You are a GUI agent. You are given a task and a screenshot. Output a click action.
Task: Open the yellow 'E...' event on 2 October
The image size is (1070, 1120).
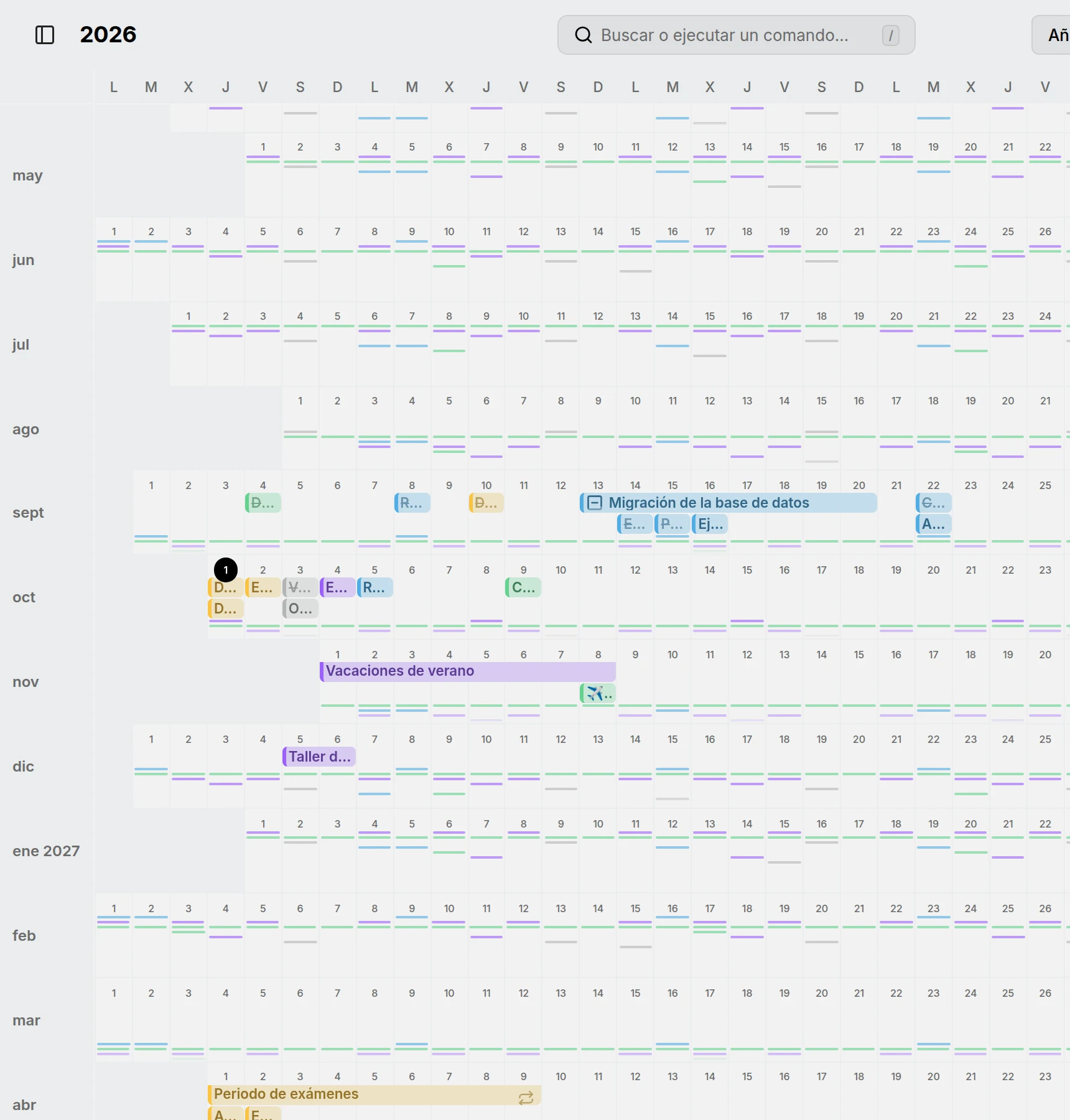point(263,587)
